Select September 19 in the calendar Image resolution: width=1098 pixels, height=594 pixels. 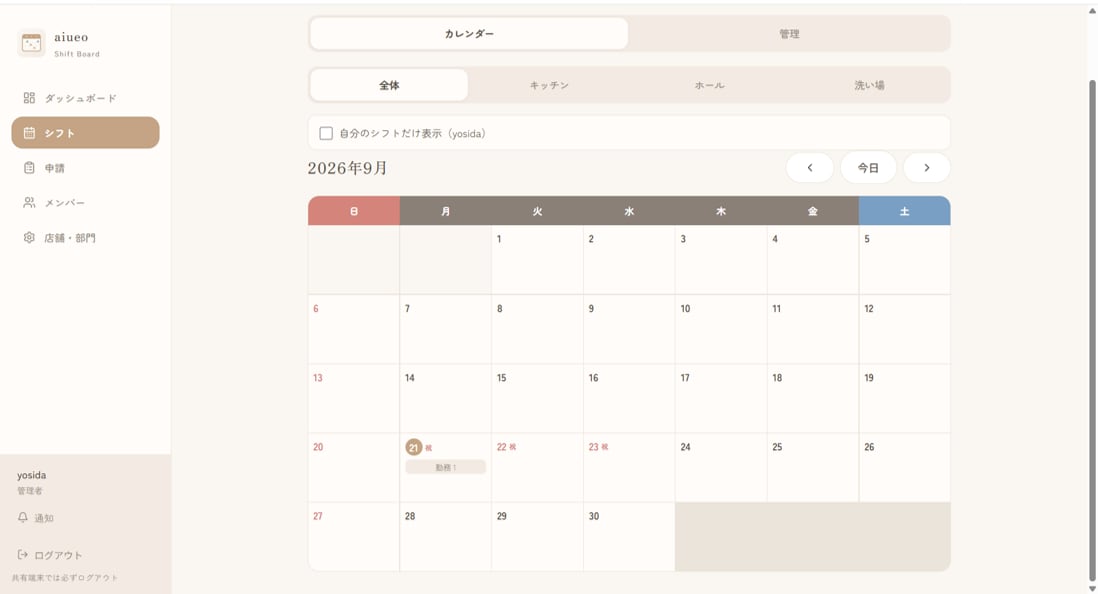click(x=905, y=398)
